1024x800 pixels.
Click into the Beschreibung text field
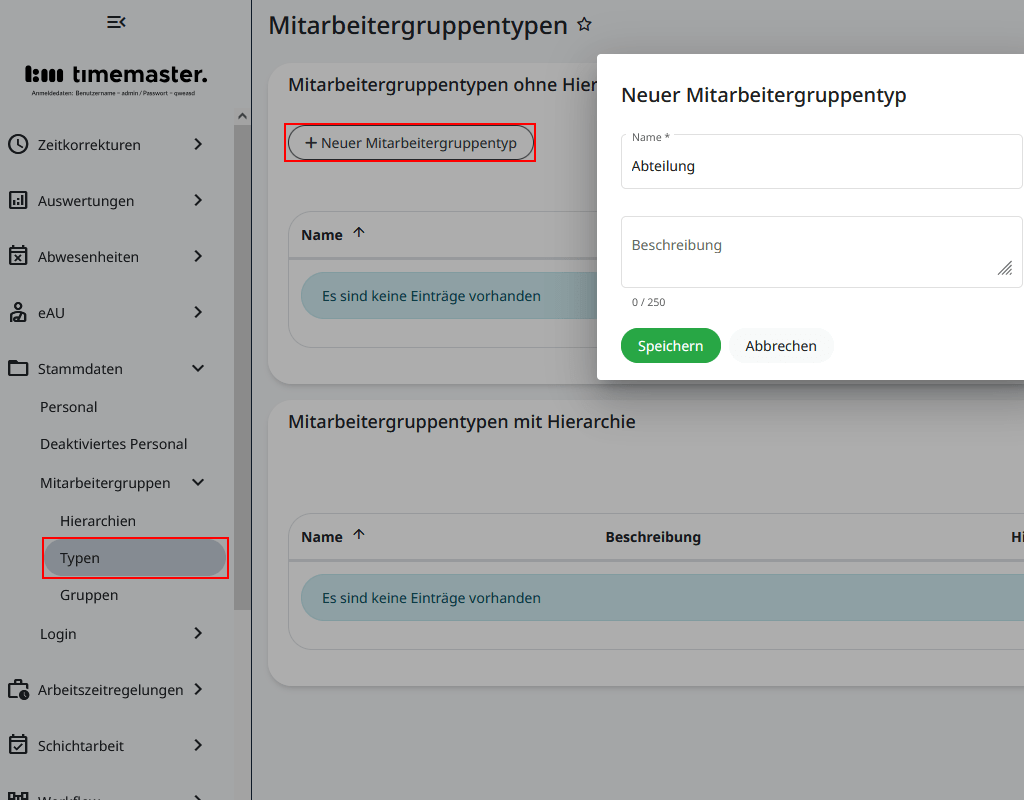(820, 250)
